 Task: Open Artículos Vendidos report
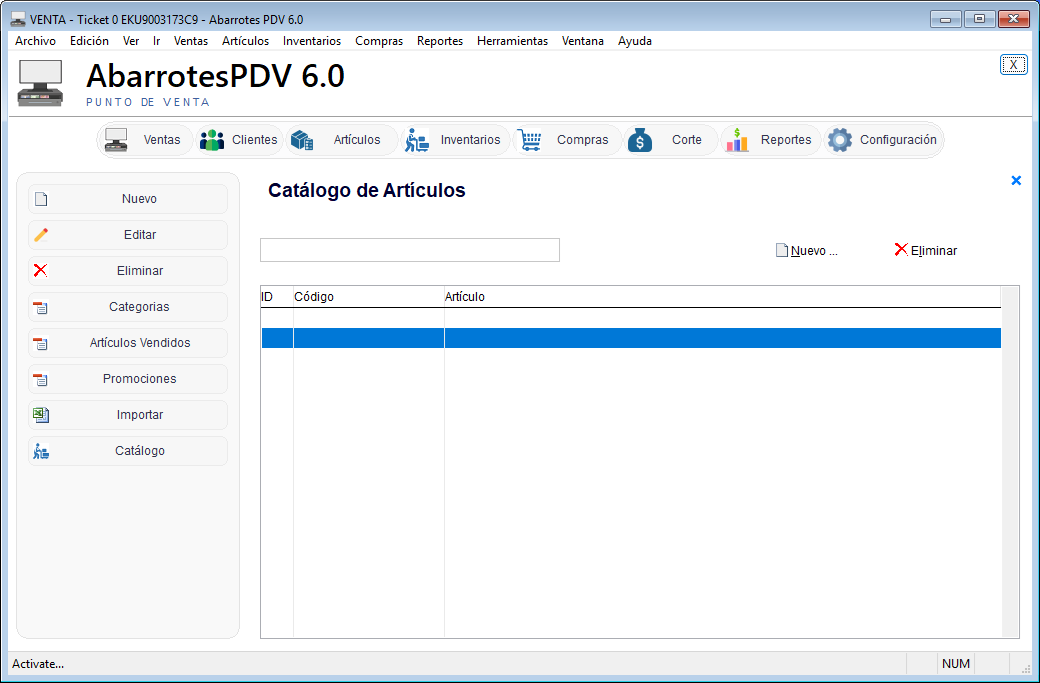pos(128,343)
